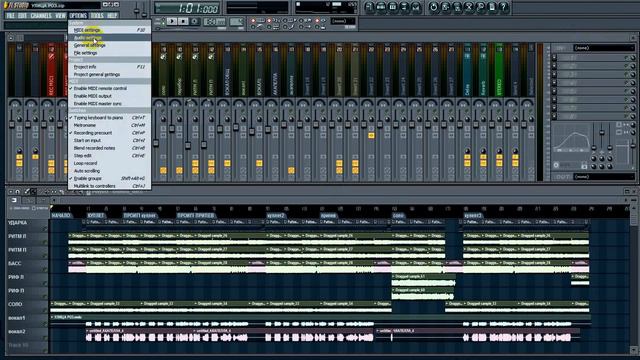Enable MIDI master sync option

(x=109, y=104)
